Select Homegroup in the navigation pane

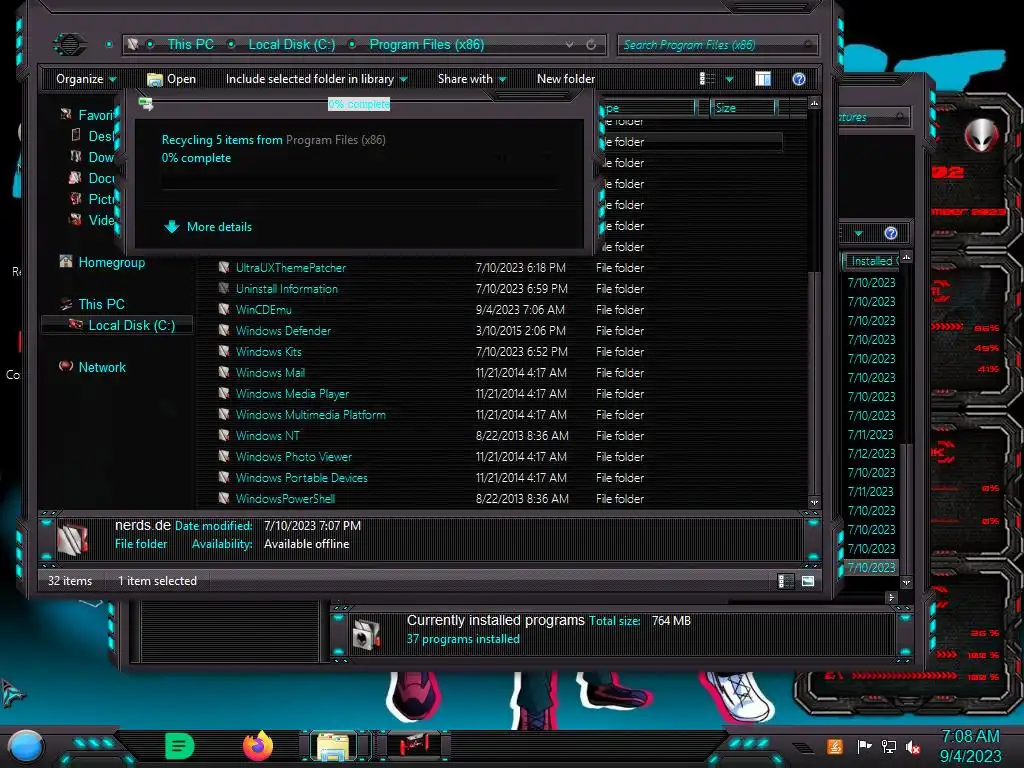pyautogui.click(x=112, y=262)
